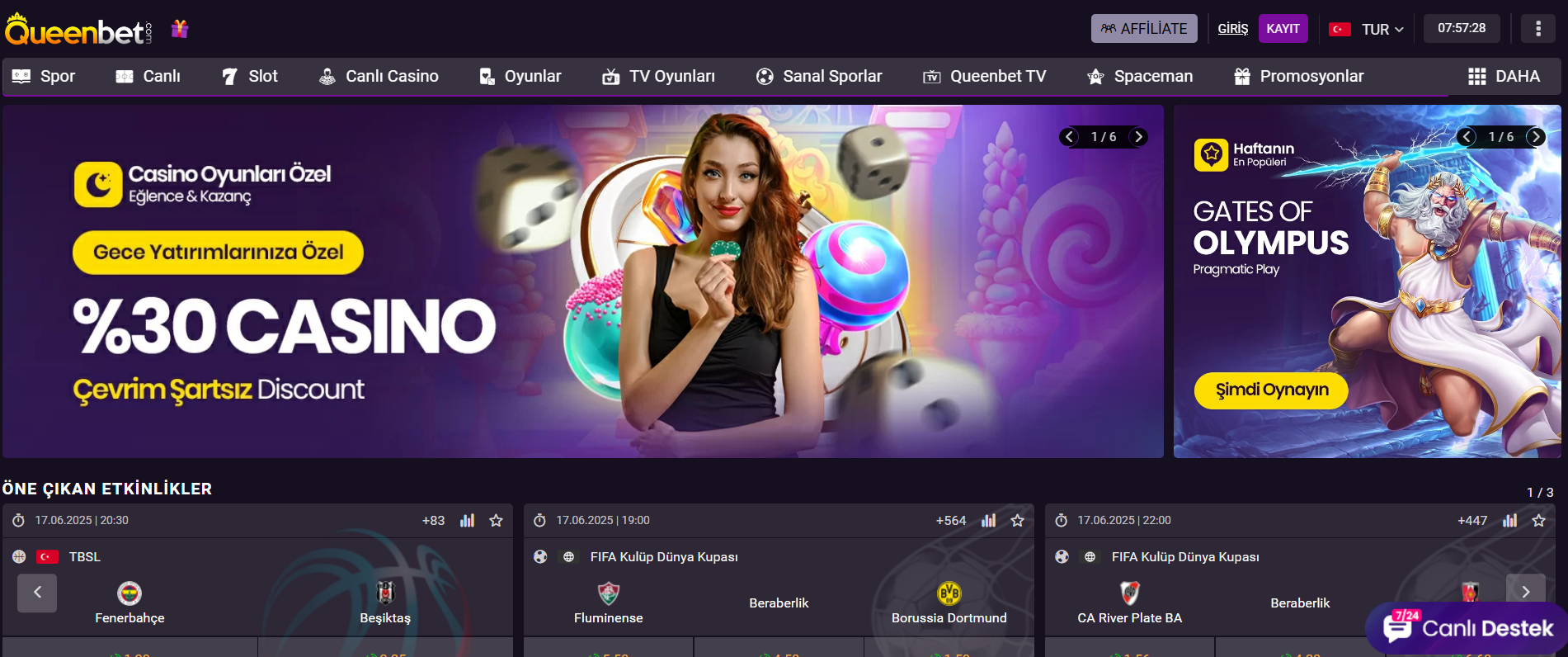Screen dimensions: 1568x657
Task: Show +564 more markets
Action: (950, 521)
